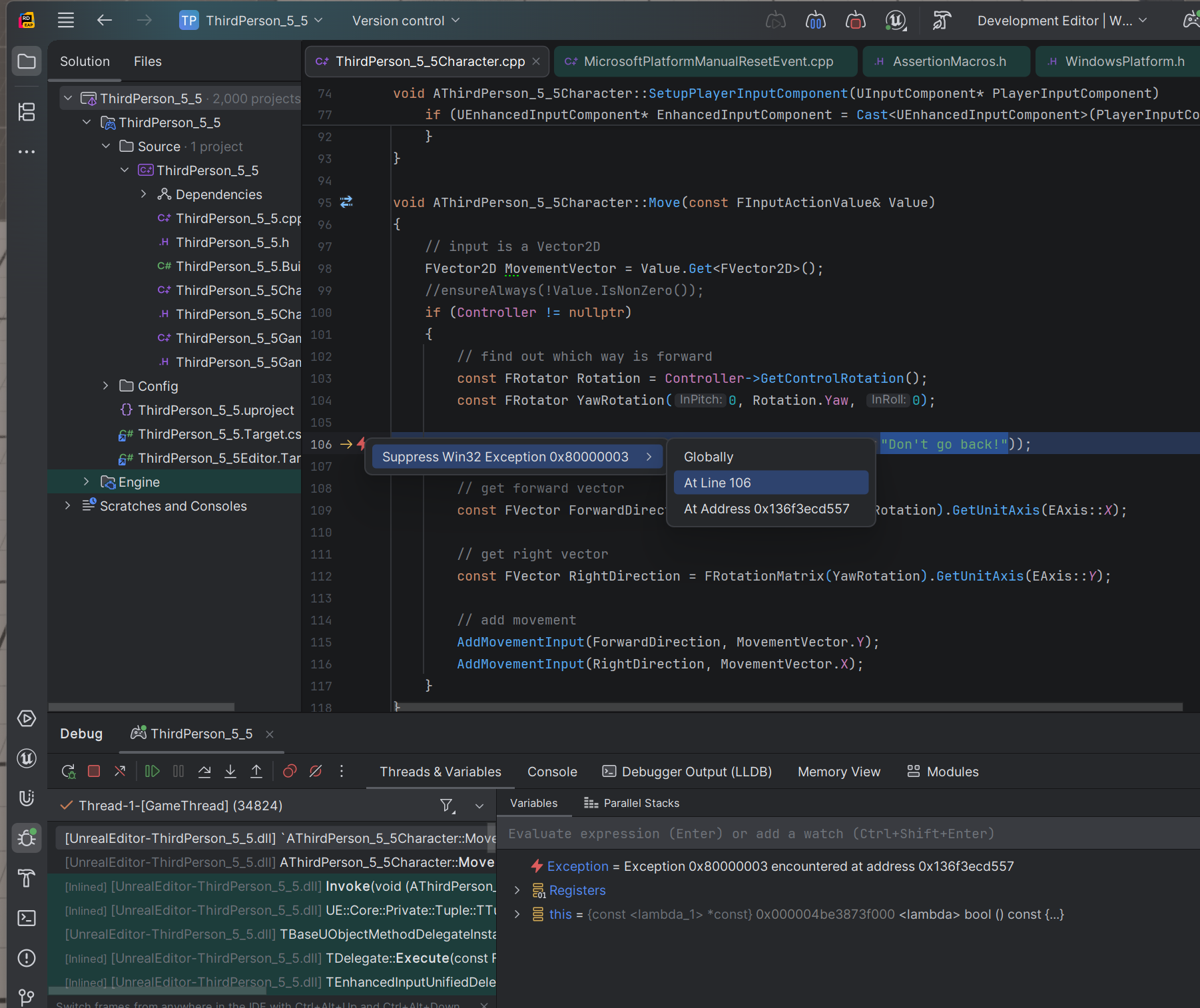Close the ThirdPerson_5_5Character.cpp tab
Viewport: 1200px width, 1008px height.
click(536, 61)
